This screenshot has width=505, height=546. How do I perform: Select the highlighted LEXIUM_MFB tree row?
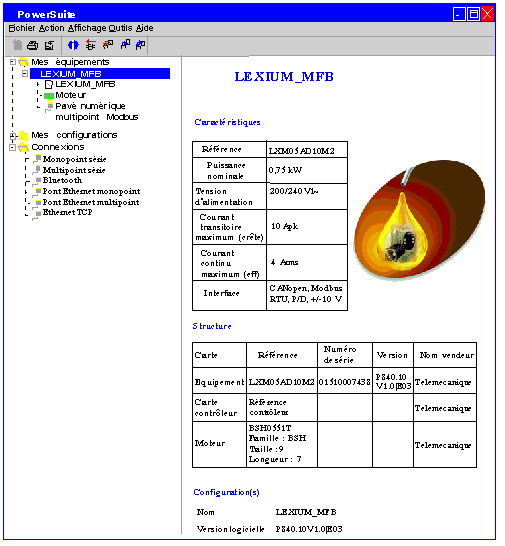click(100, 73)
